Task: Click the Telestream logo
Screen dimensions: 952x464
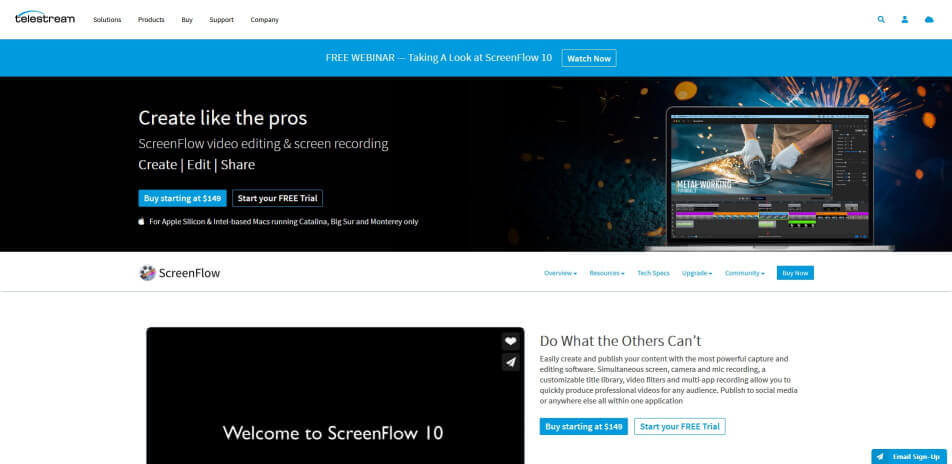Action: click(45, 18)
